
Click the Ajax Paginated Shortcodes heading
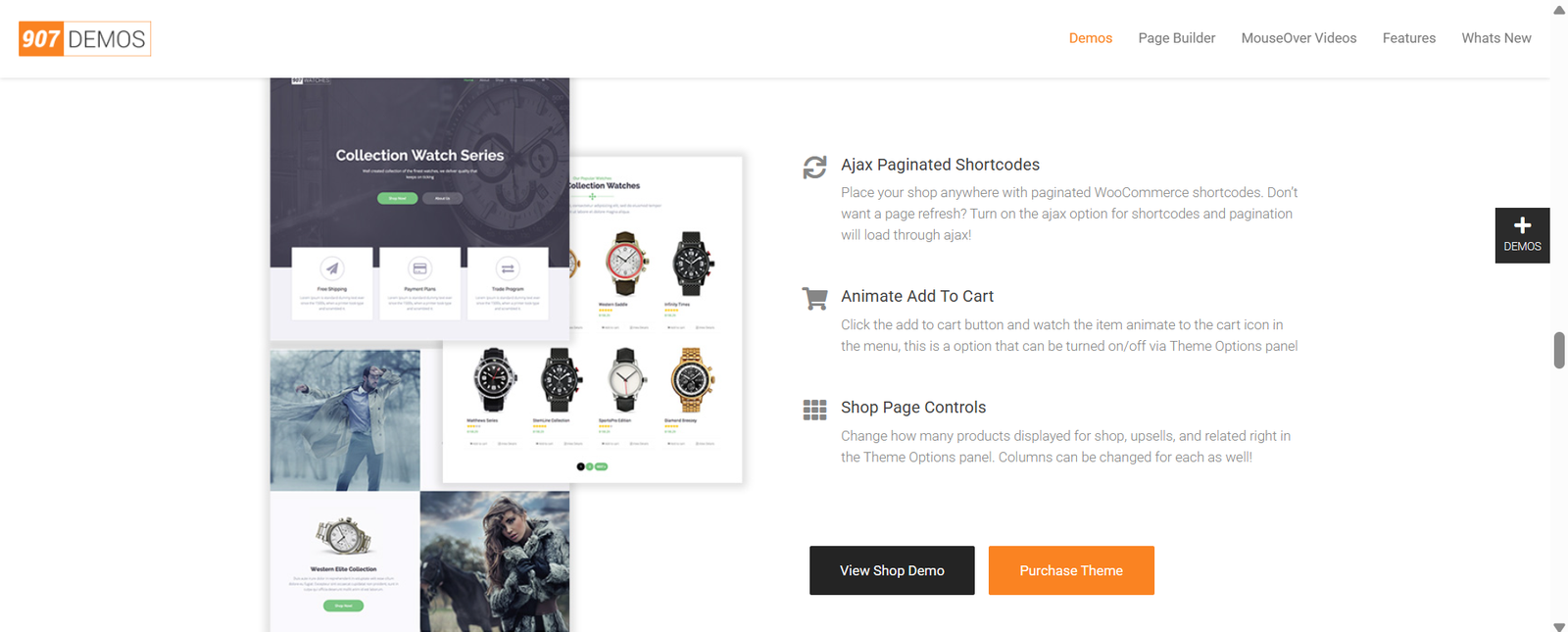point(940,165)
